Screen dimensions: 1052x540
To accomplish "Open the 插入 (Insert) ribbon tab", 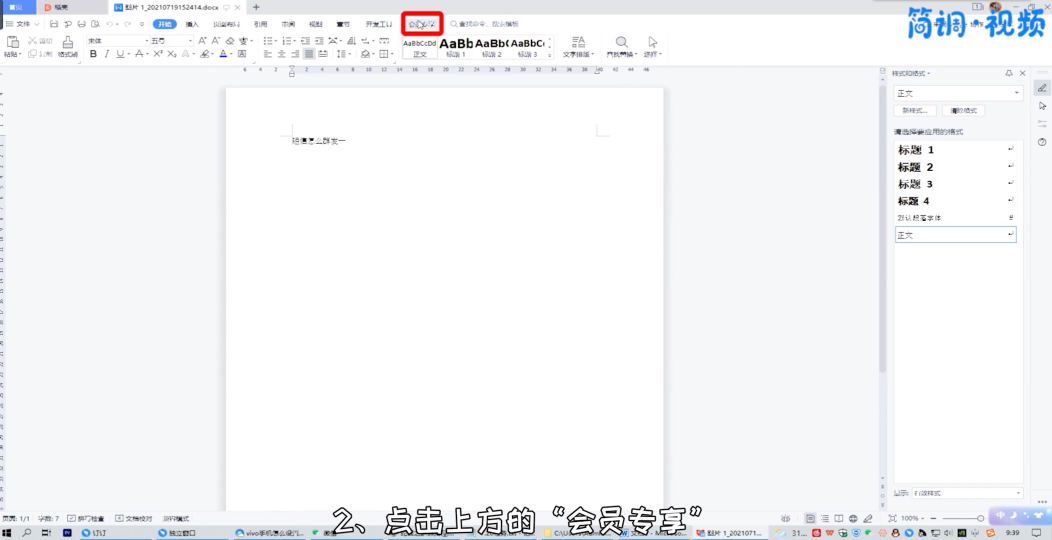I will [x=192, y=23].
